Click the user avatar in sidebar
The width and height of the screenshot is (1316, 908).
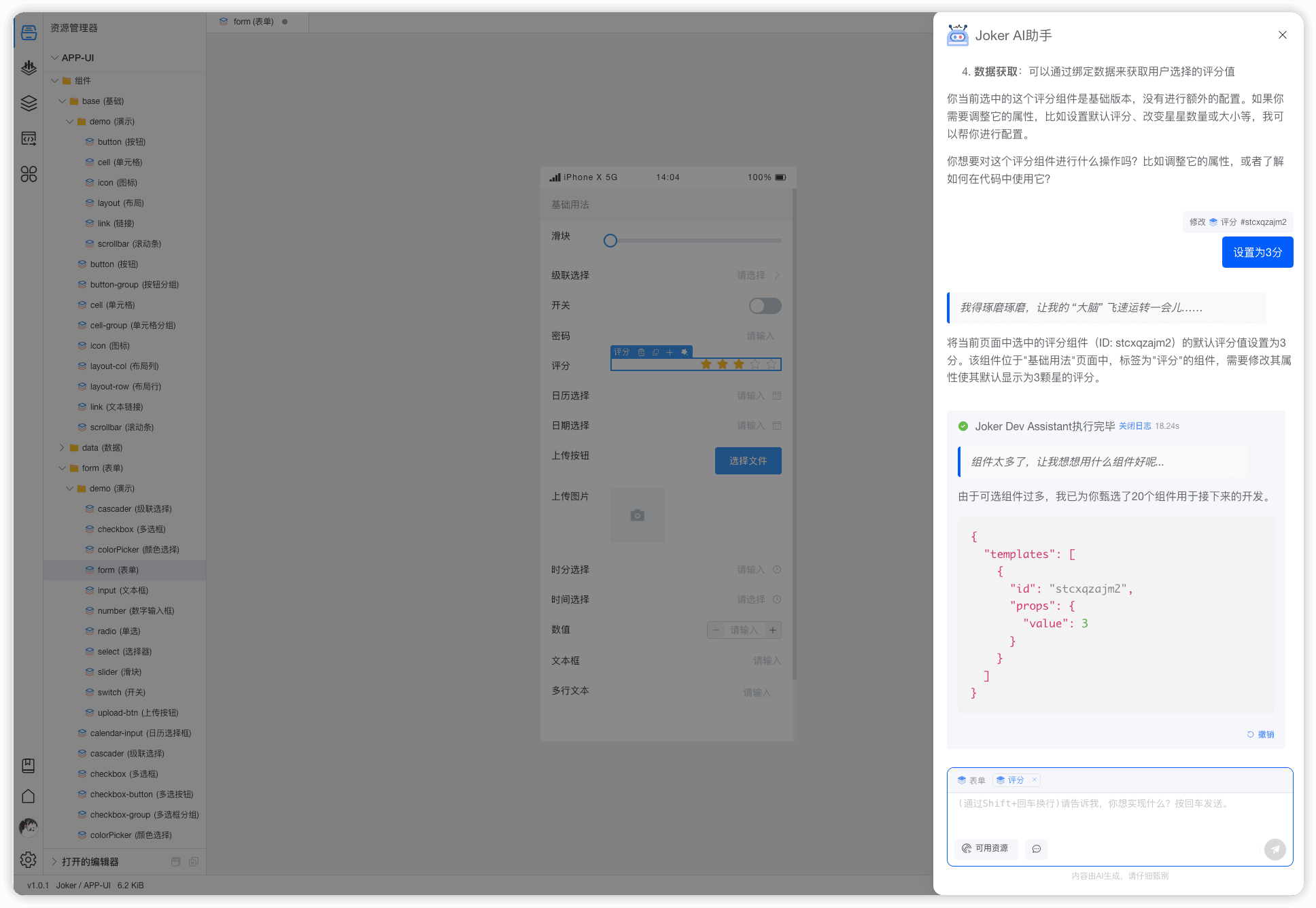pos(29,826)
